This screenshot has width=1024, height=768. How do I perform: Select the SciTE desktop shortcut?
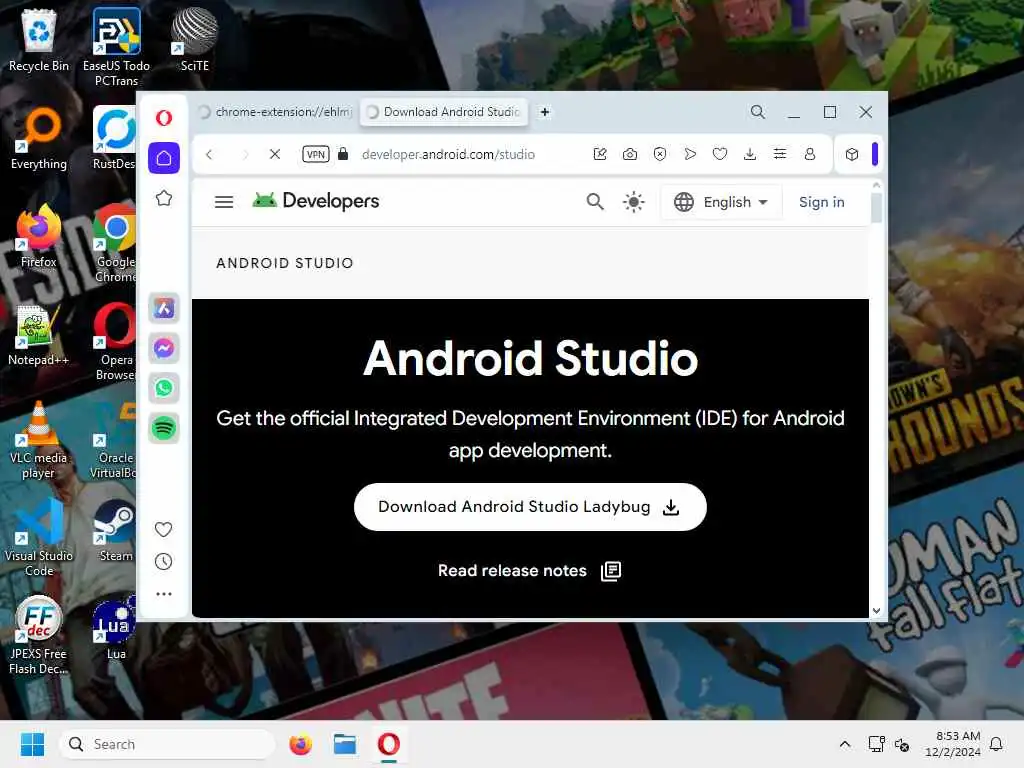[195, 40]
